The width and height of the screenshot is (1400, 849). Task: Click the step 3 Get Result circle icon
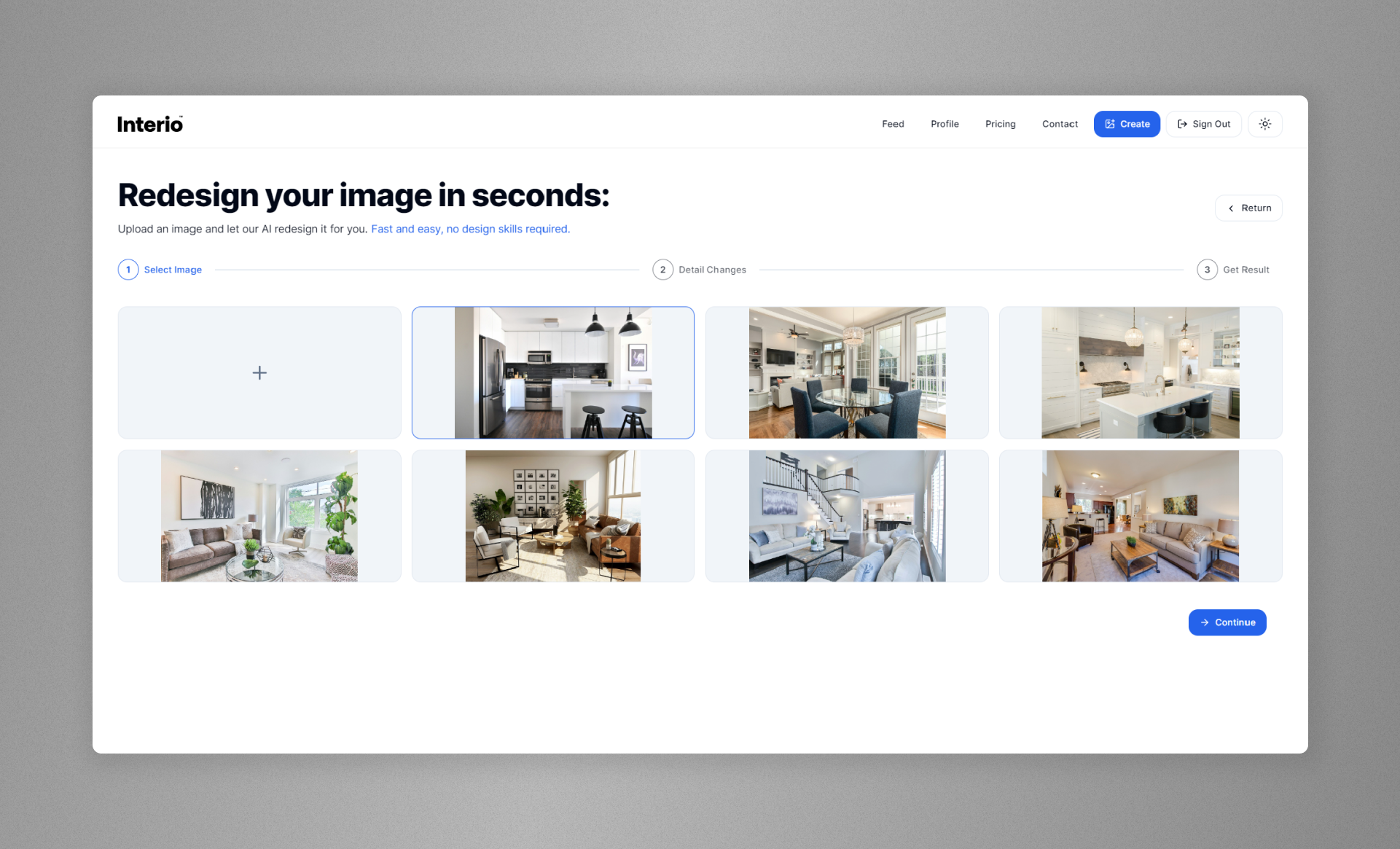1206,269
